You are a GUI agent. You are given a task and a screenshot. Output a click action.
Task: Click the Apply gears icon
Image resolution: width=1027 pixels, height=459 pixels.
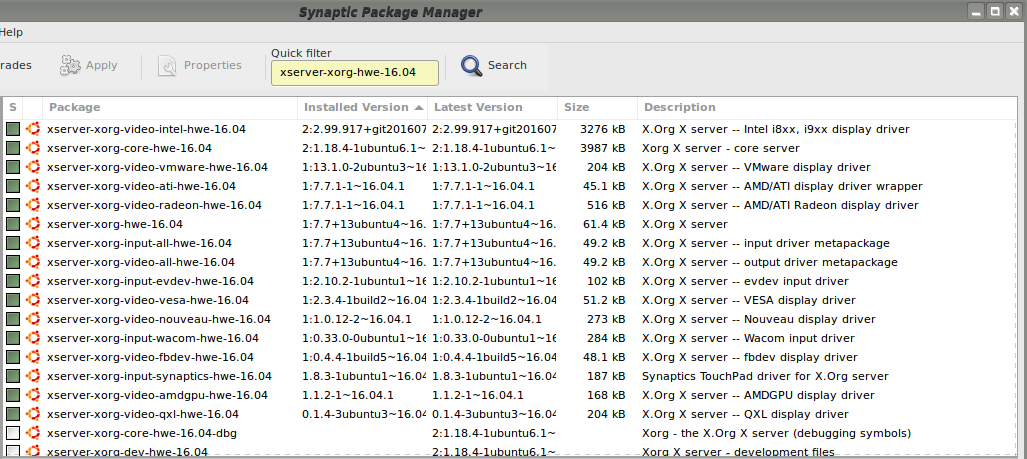point(70,65)
